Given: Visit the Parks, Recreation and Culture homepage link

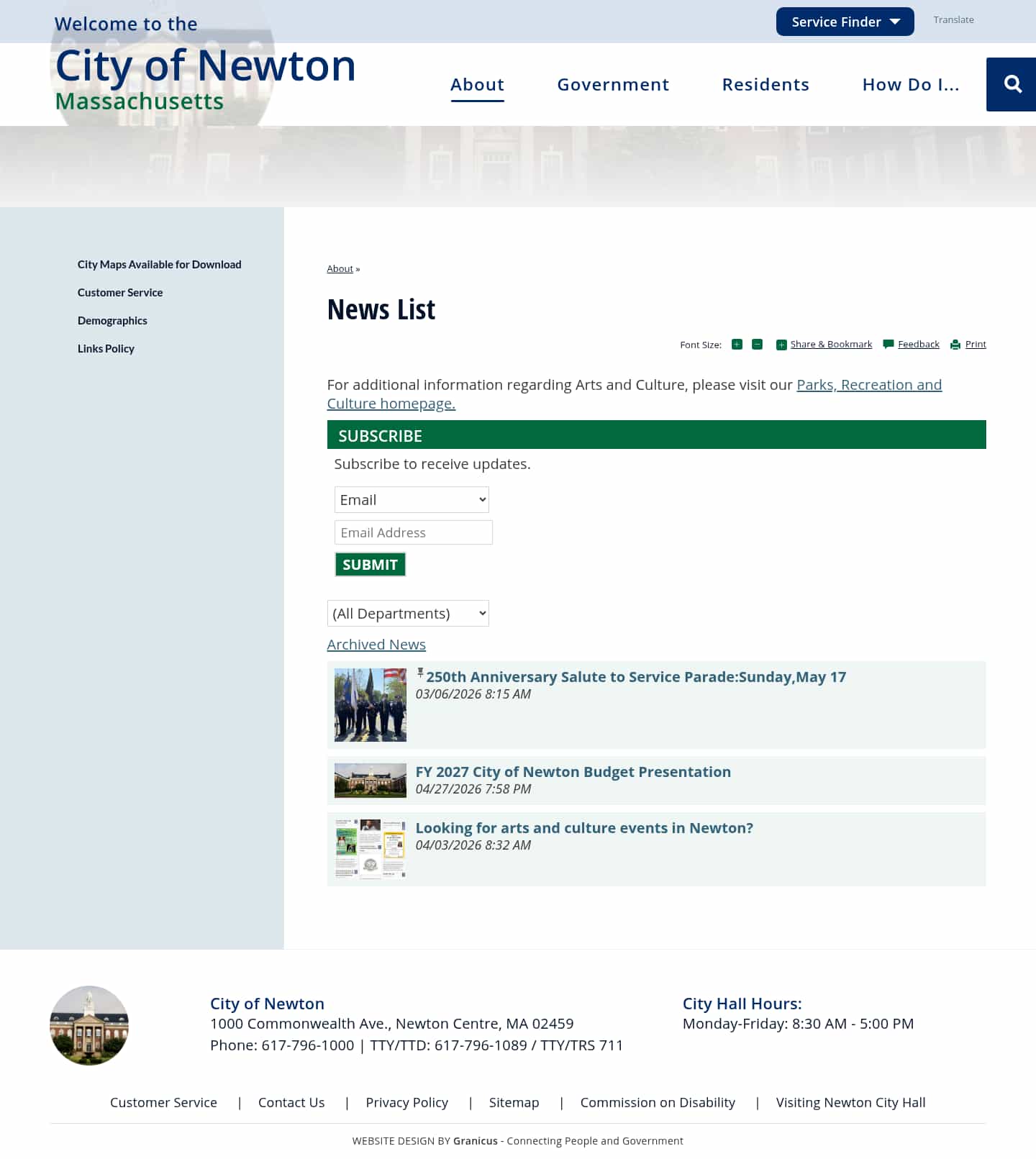Looking at the screenshot, I should pos(869,385).
